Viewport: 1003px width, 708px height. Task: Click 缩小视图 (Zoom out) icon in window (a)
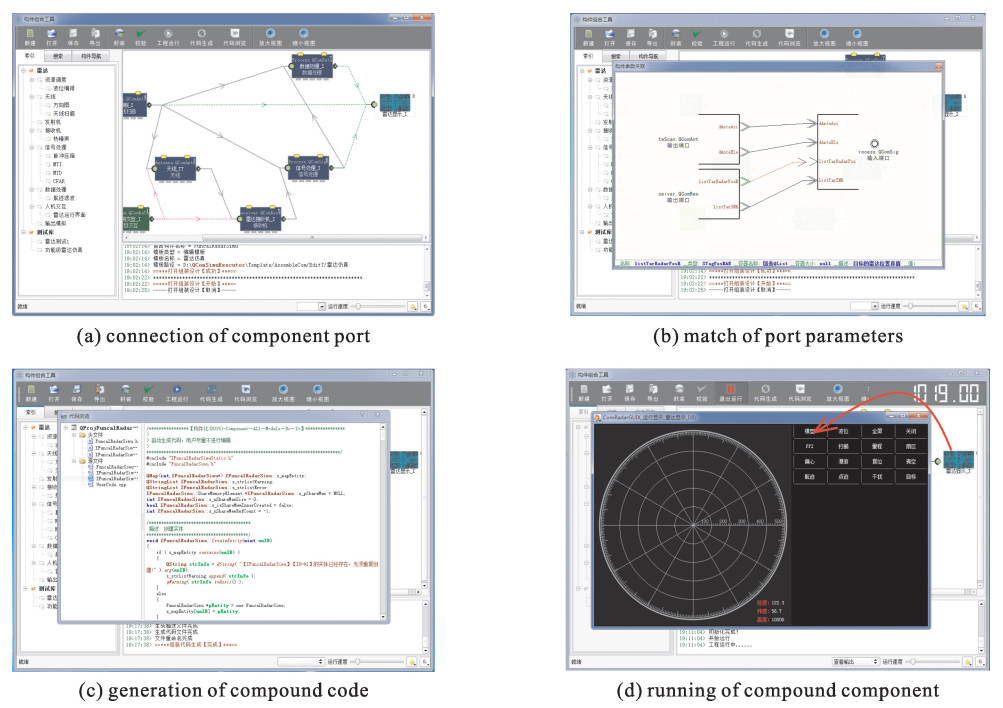pos(303,33)
